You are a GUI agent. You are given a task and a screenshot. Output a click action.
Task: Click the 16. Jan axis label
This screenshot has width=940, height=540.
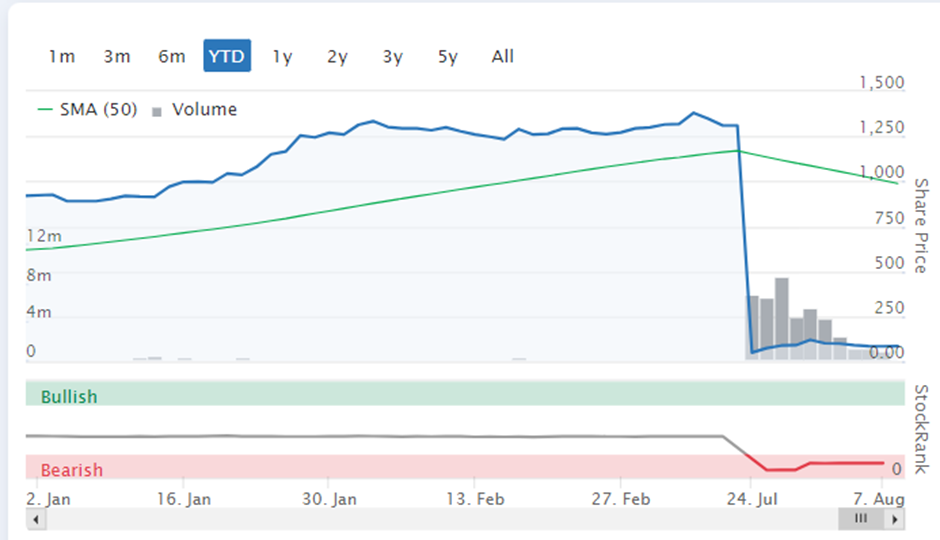[183, 499]
